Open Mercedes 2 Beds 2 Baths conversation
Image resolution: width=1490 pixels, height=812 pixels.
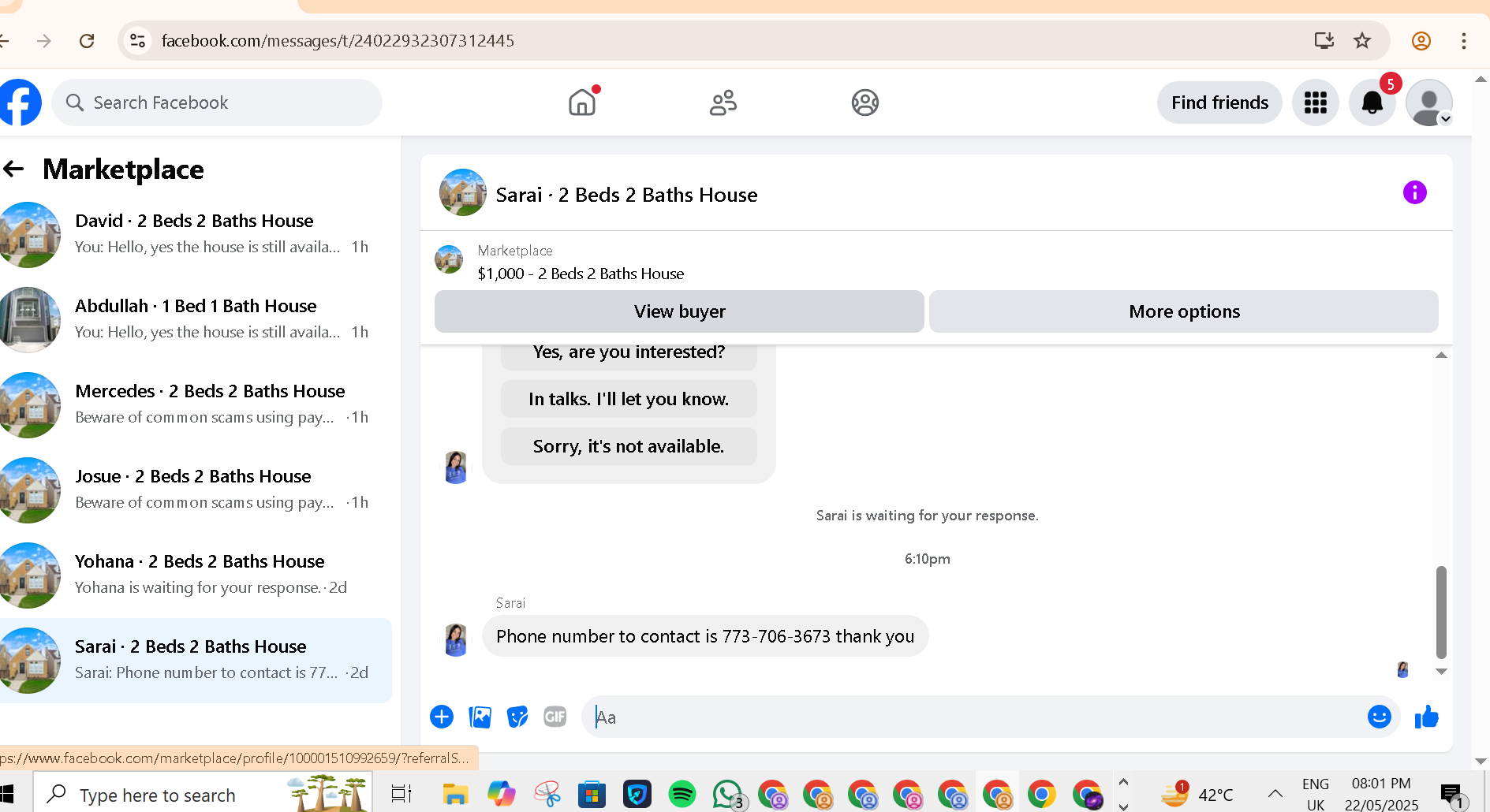pos(196,404)
